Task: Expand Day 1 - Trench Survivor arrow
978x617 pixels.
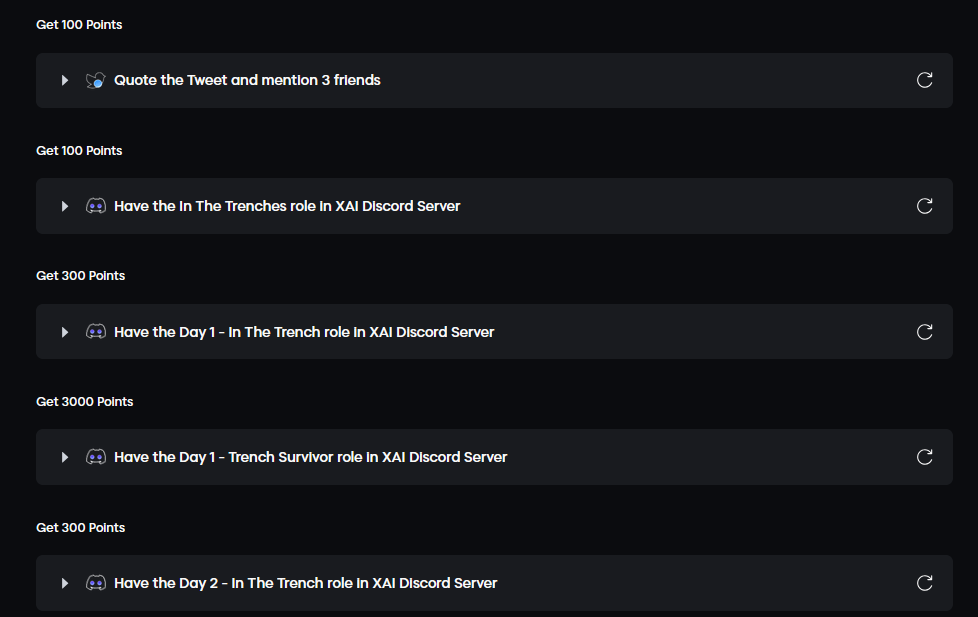Action: 65,457
